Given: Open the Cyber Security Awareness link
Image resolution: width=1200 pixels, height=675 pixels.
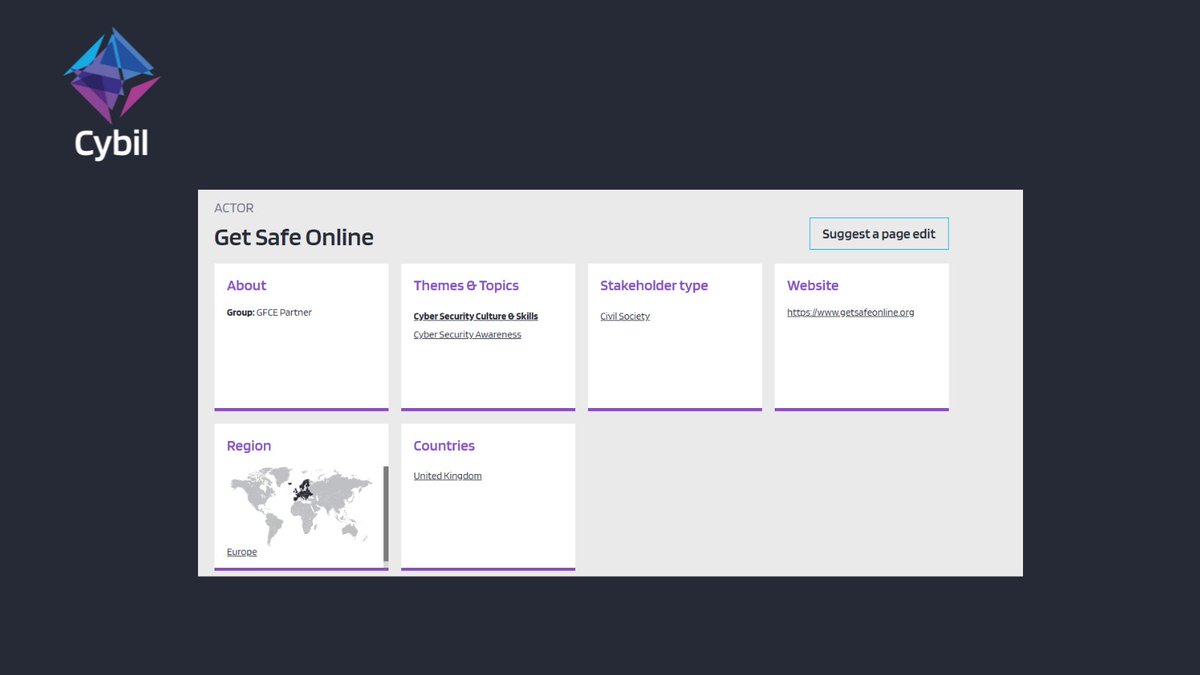Looking at the screenshot, I should (x=466, y=334).
